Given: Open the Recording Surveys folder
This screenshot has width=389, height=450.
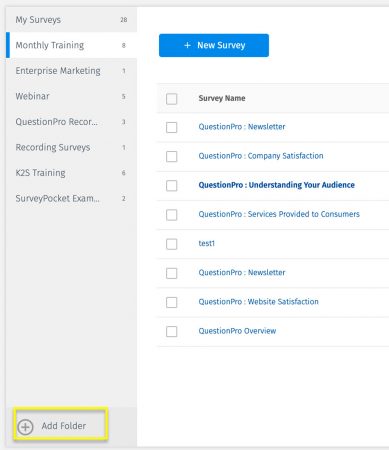Looking at the screenshot, I should (x=71, y=147).
